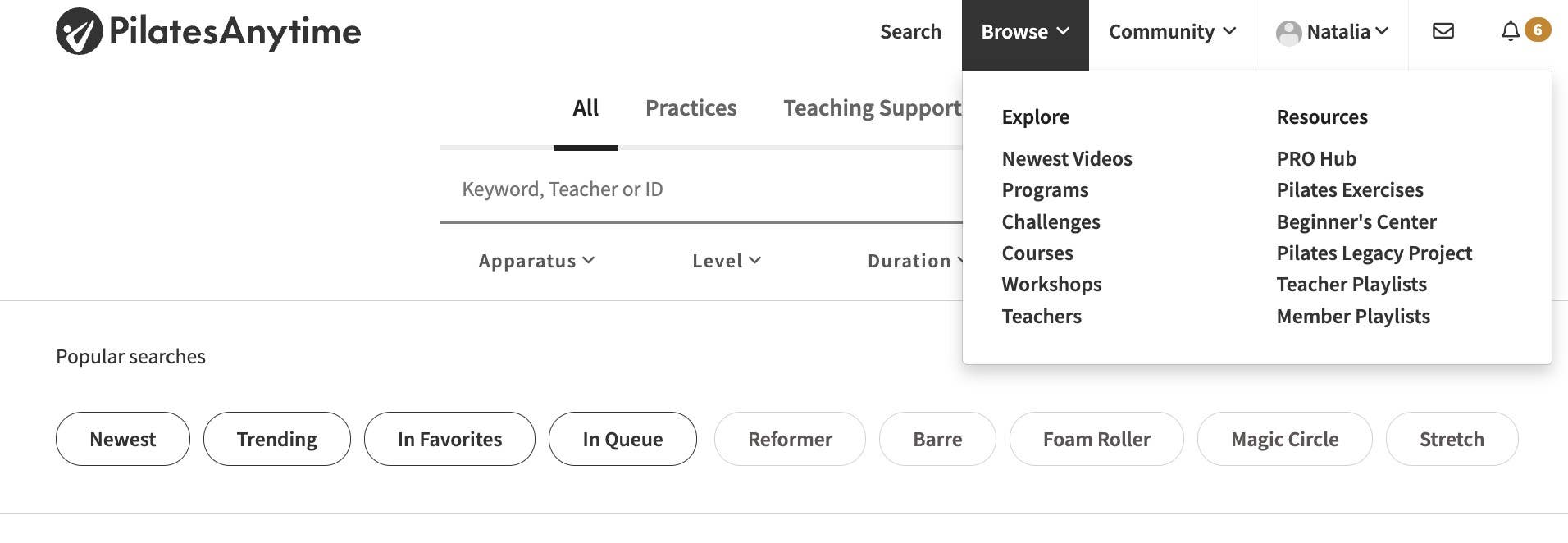Select Teacher Playlists in Resources

click(x=1351, y=285)
